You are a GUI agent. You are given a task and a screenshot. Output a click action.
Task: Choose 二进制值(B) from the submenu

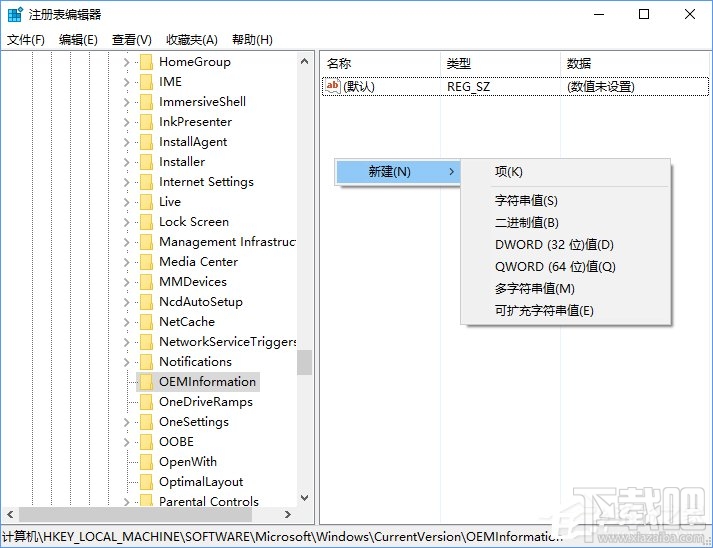pyautogui.click(x=566, y=223)
